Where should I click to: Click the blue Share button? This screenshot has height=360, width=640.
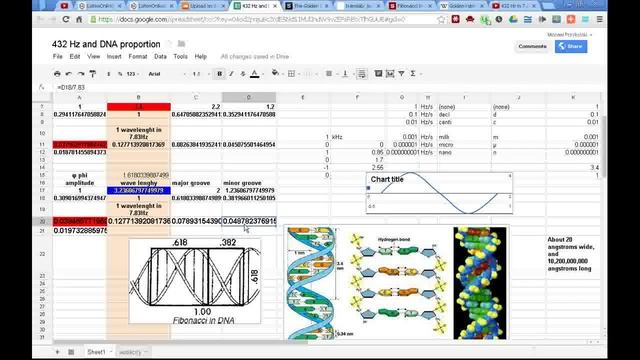[571, 46]
